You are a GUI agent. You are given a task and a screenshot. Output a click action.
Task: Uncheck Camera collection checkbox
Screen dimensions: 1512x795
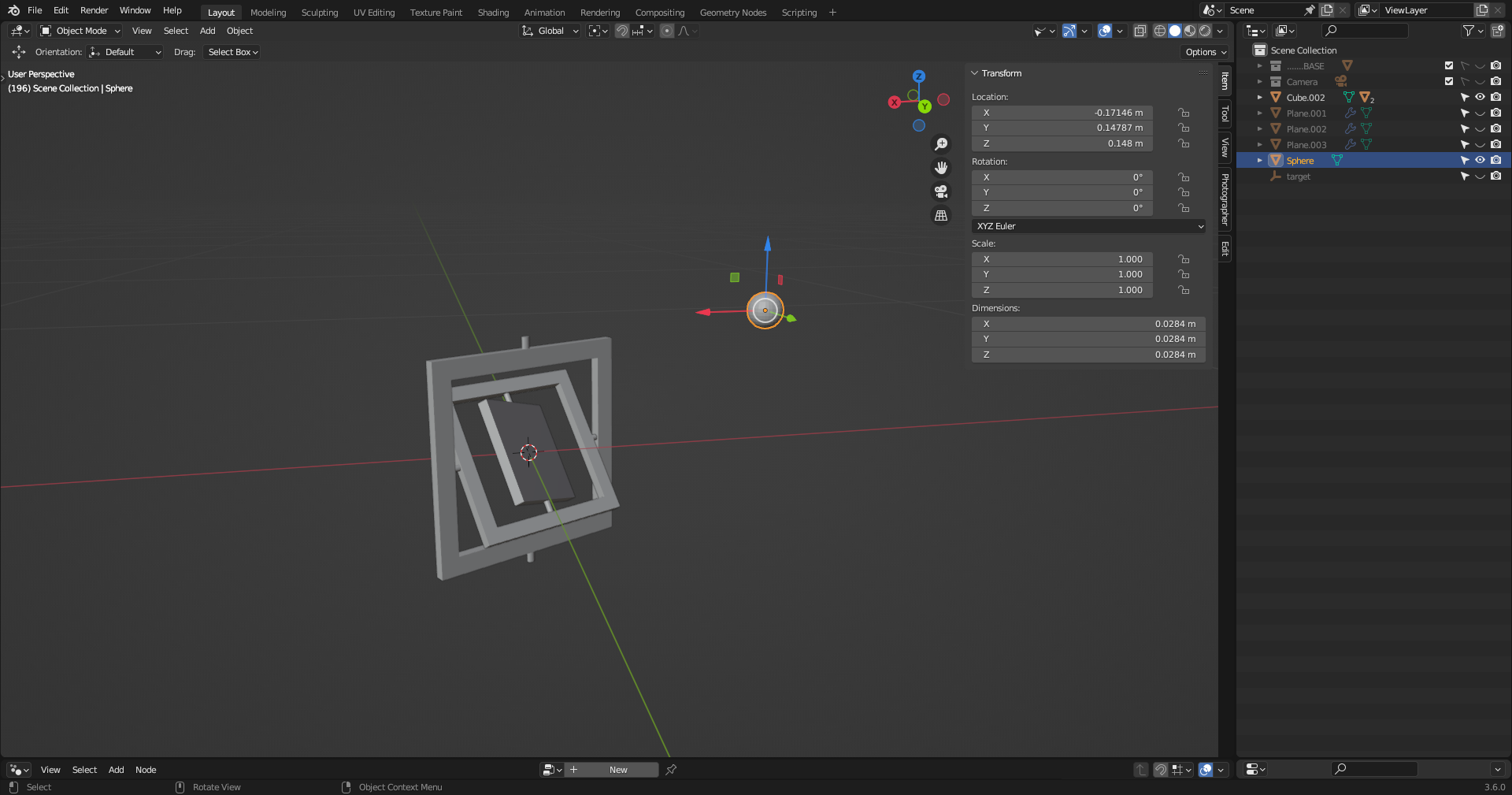1449,81
